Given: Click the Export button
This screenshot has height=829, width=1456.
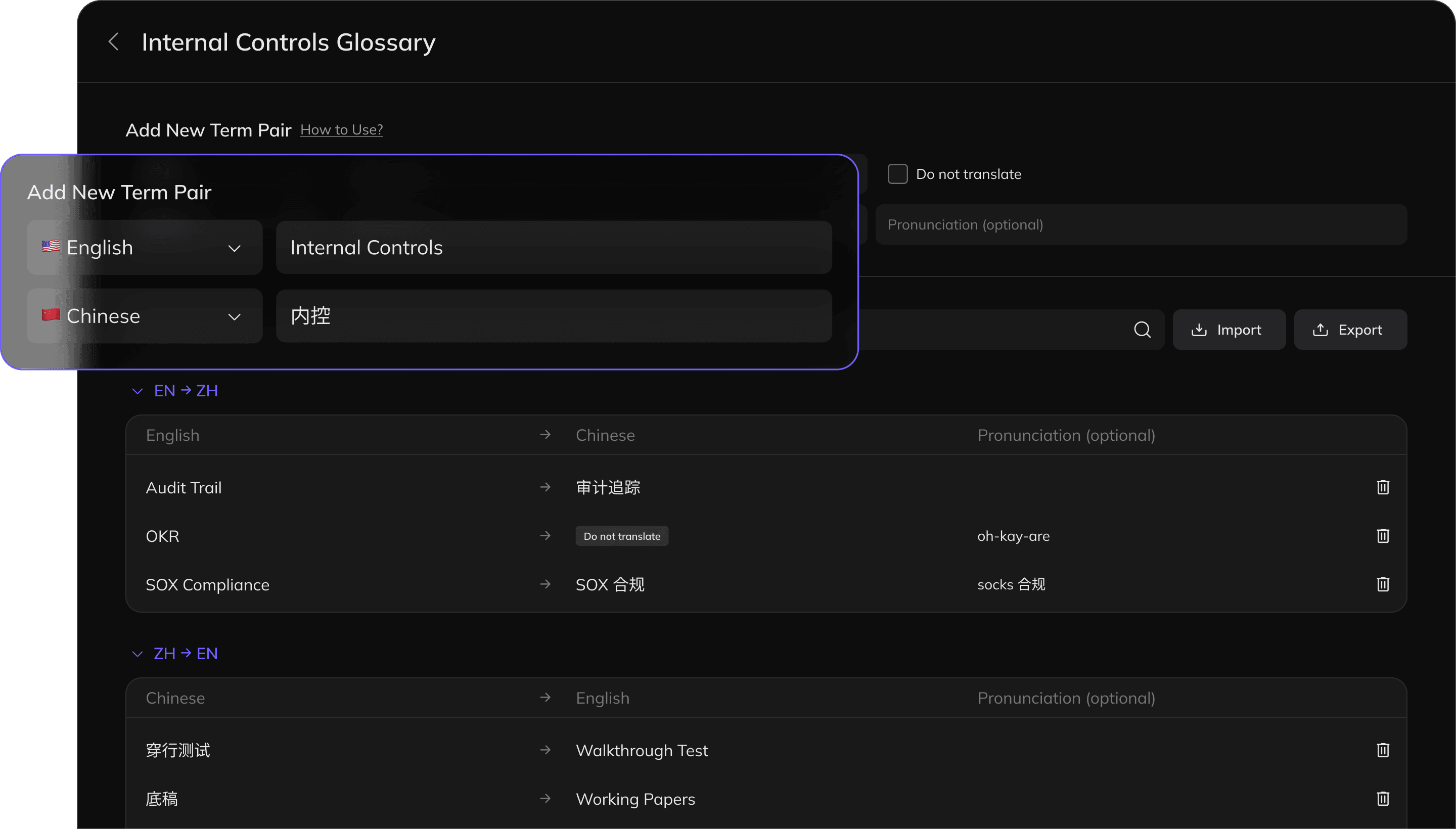Looking at the screenshot, I should (x=1350, y=330).
